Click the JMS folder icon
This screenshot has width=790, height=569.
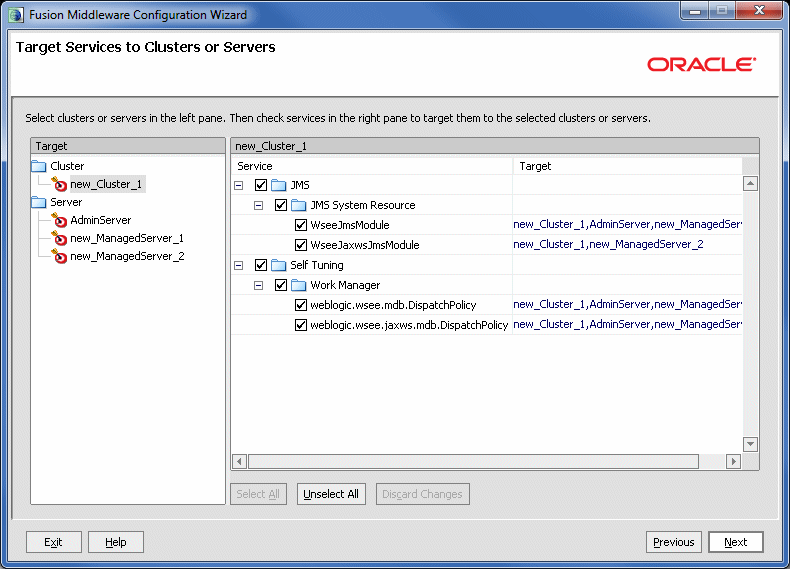tap(279, 185)
